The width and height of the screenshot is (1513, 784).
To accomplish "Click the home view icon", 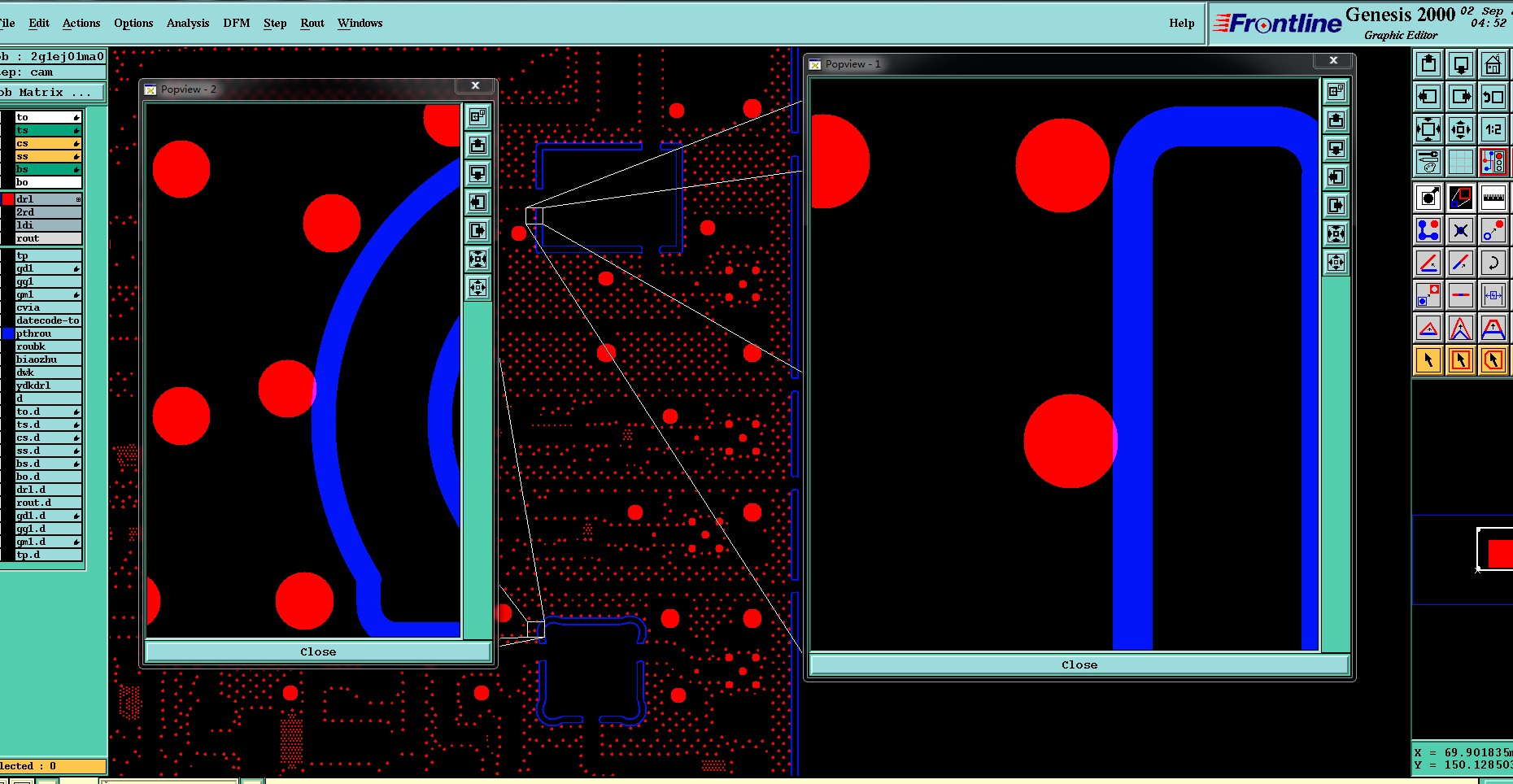I will tap(1493, 63).
